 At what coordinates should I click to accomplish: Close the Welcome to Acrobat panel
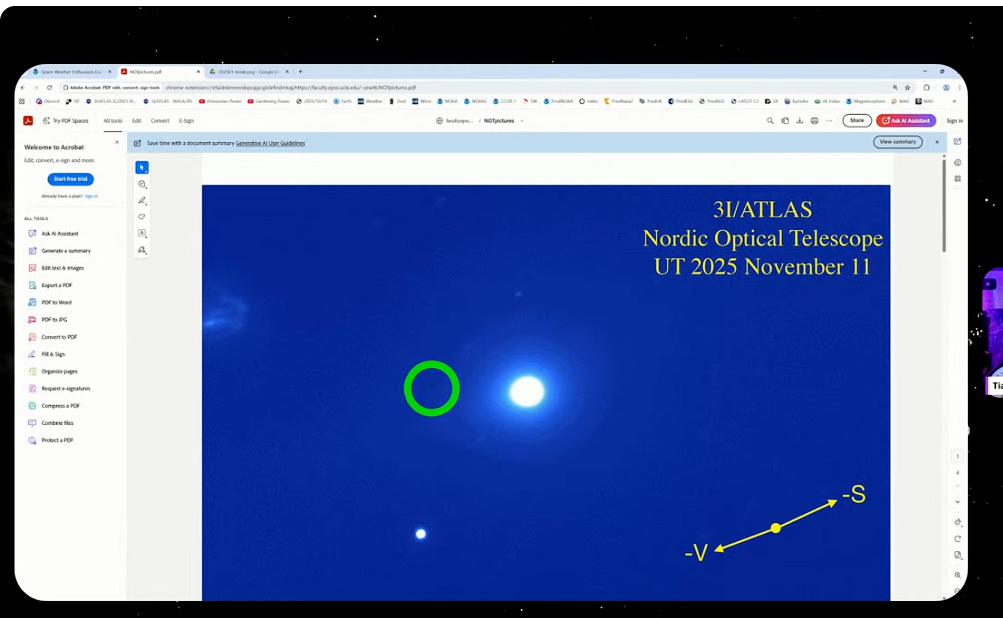point(116,142)
